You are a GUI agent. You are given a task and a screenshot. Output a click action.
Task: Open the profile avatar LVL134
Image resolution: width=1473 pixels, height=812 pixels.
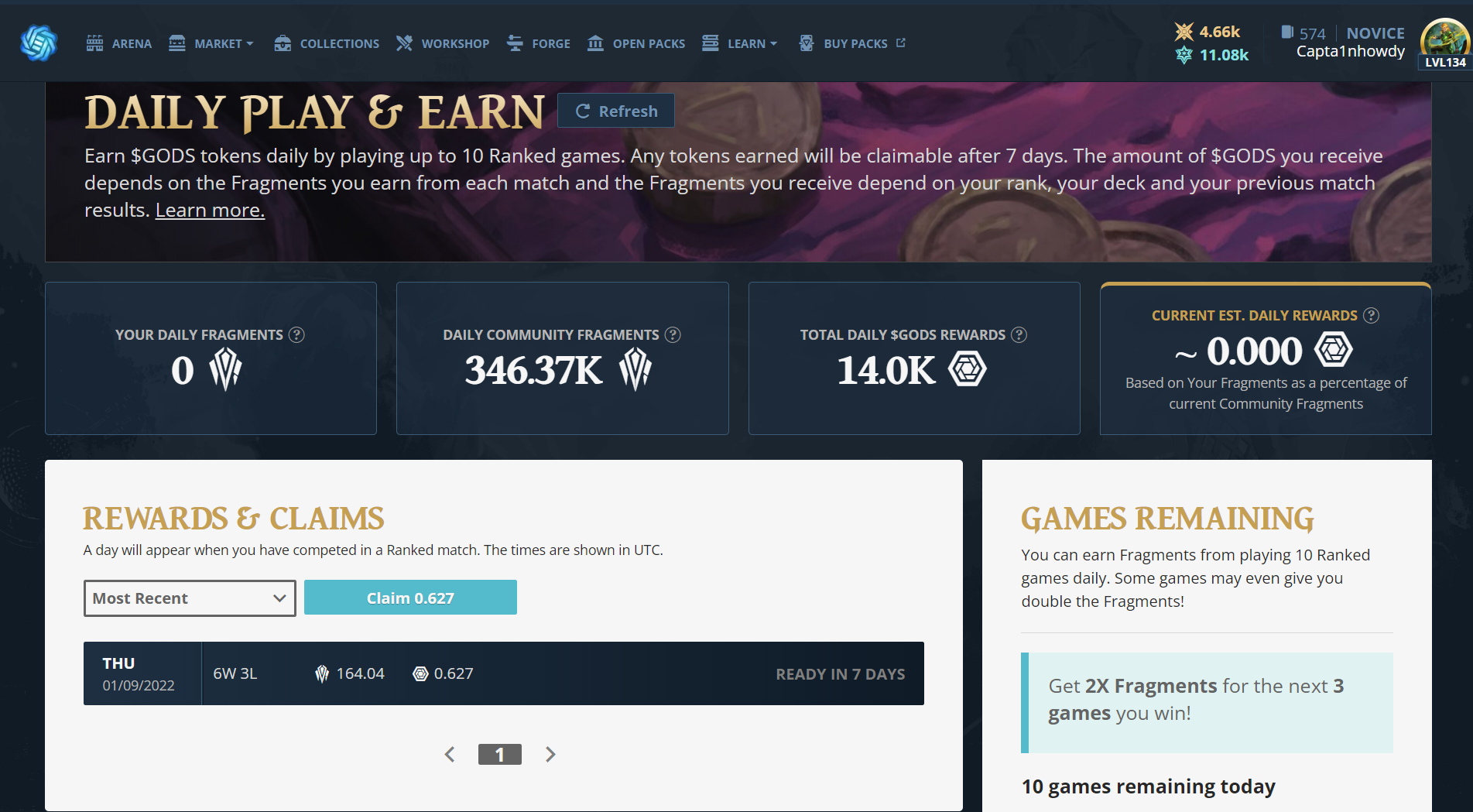coord(1444,44)
